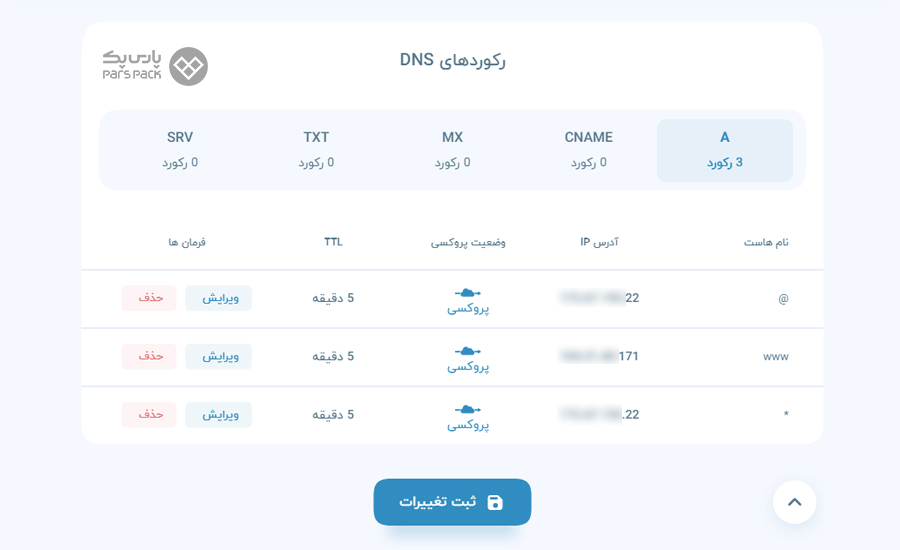Open the TXT records tab
900x550 pixels.
pyautogui.click(x=316, y=150)
